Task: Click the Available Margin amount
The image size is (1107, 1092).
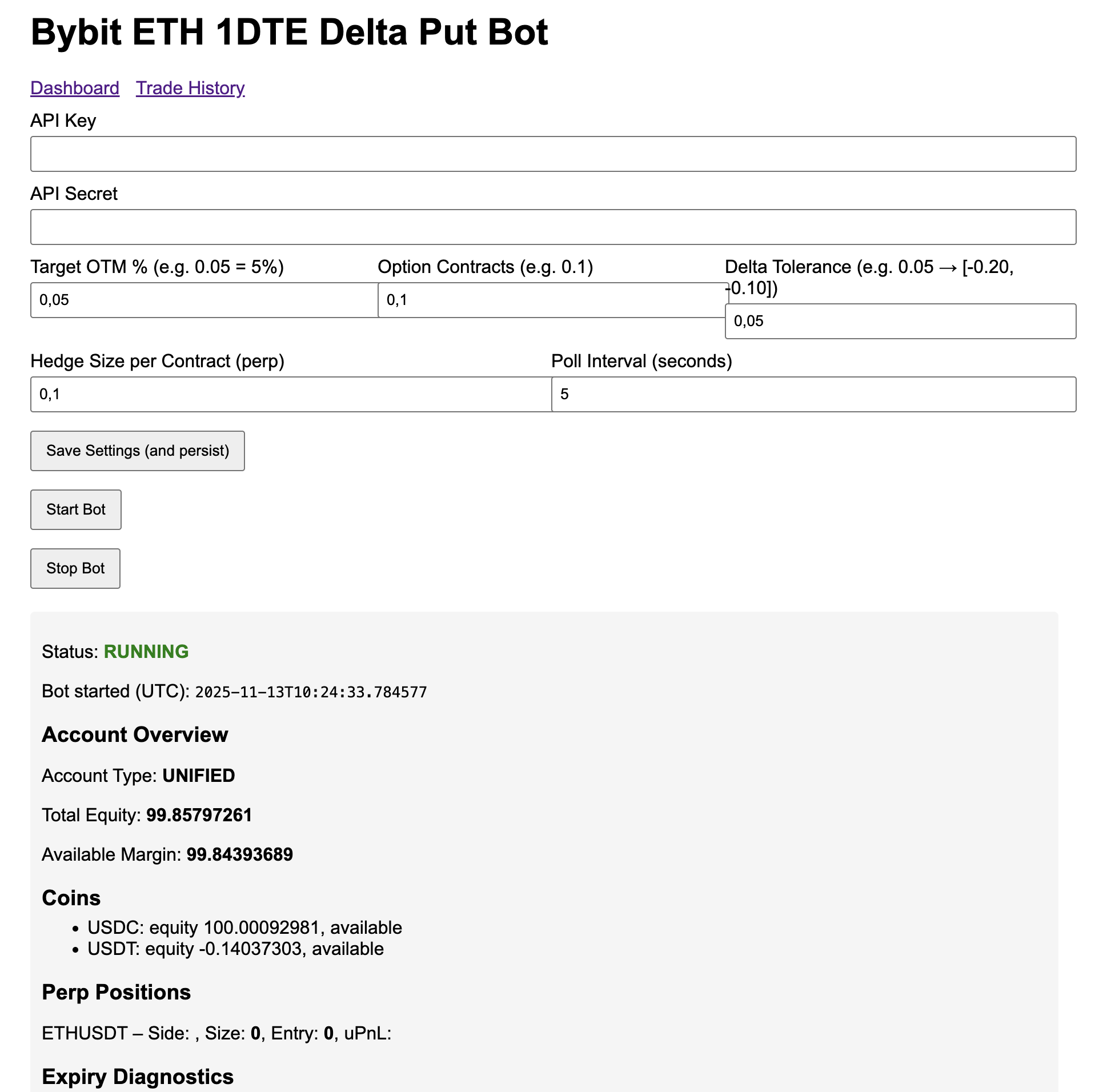Action: pyautogui.click(x=239, y=854)
